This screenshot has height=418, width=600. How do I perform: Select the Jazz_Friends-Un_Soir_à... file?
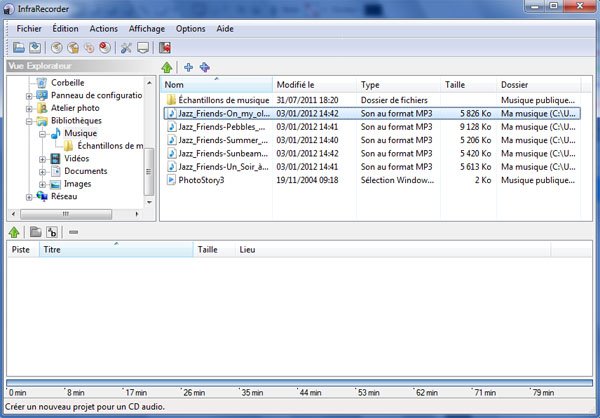click(371, 167)
